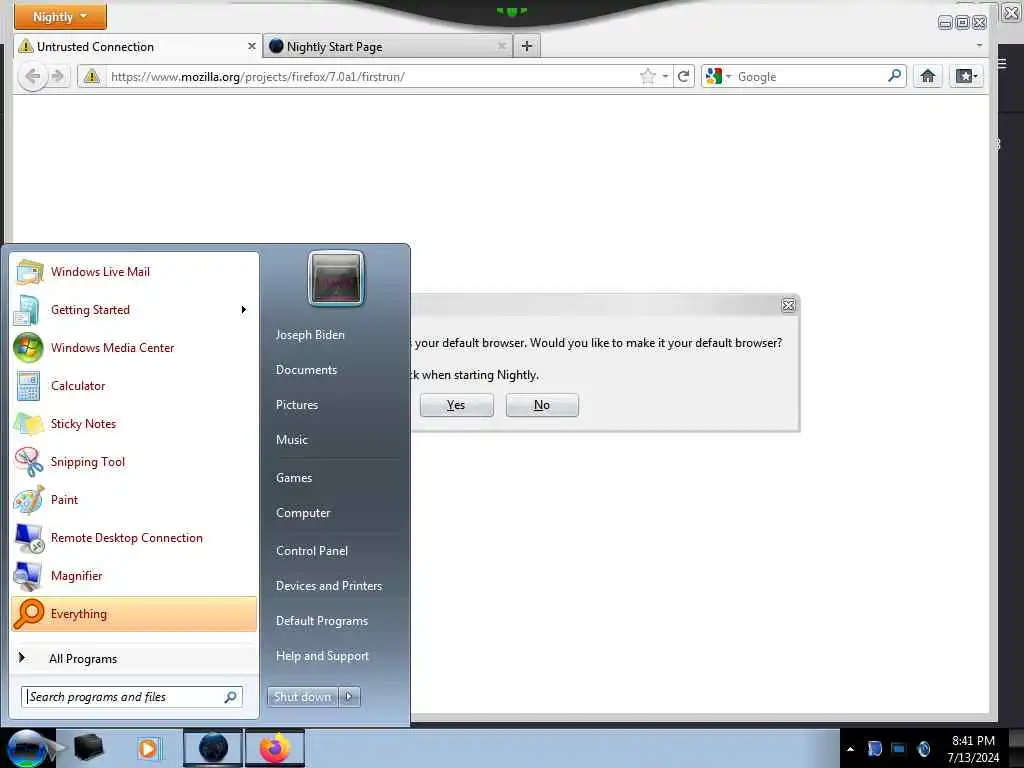
Task: Click the Sticky Notes icon
Action: pos(29,424)
